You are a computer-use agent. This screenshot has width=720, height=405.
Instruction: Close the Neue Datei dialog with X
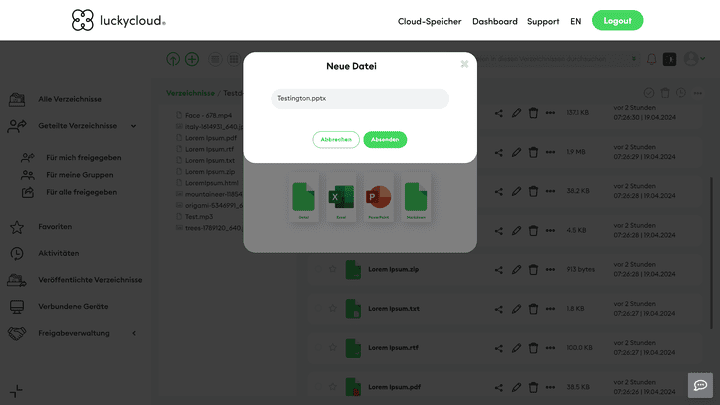coord(464,64)
